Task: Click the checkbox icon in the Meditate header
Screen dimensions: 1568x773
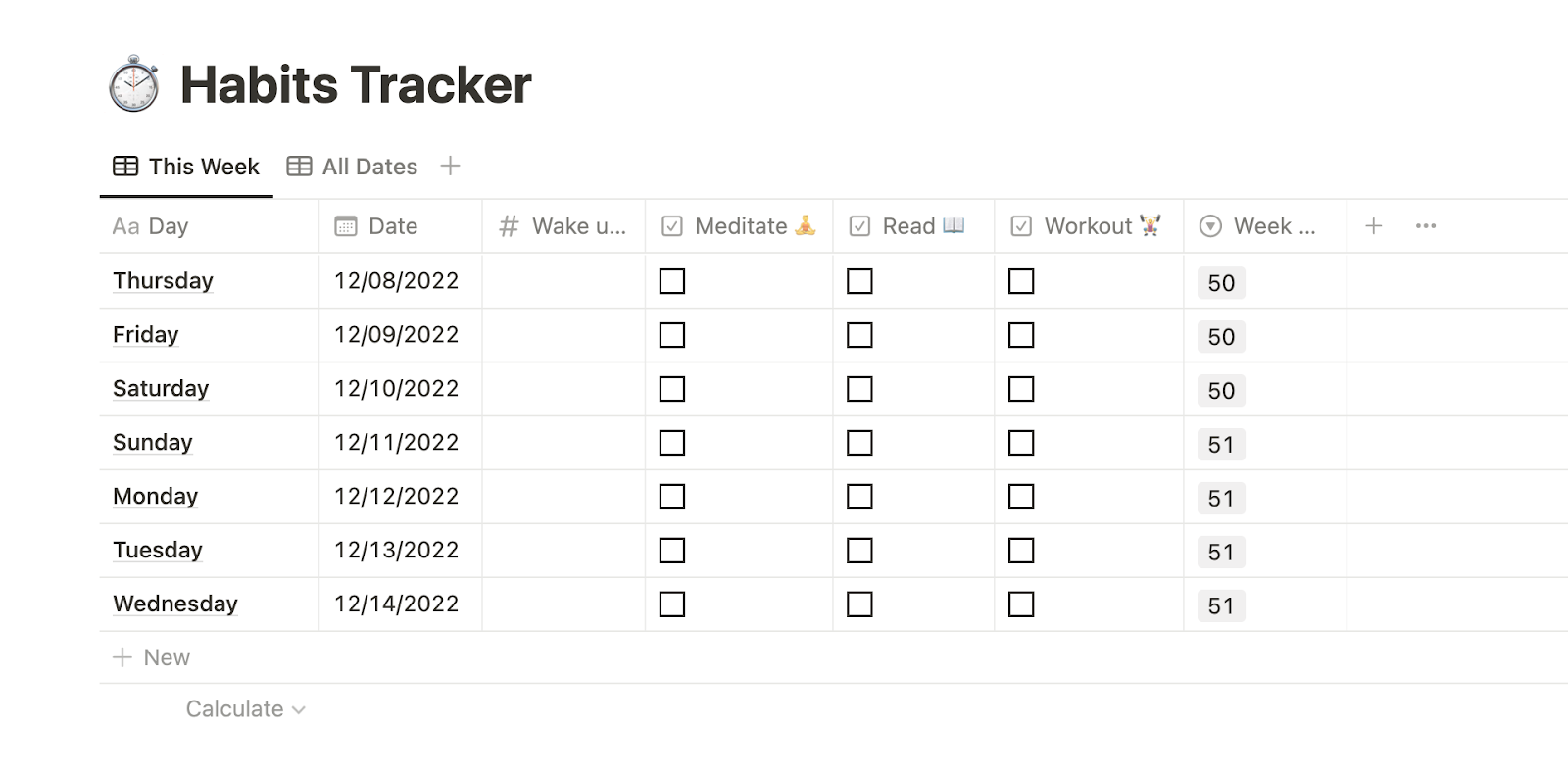Action: (x=670, y=226)
